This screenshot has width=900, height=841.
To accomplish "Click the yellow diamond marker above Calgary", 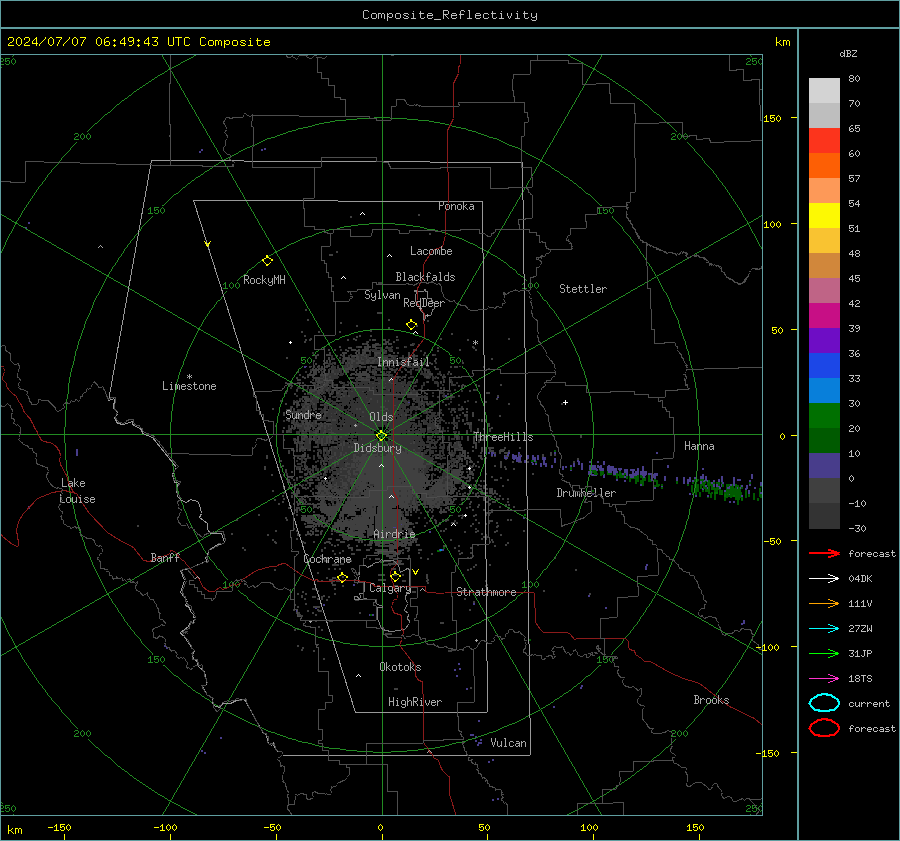I will [x=395, y=576].
